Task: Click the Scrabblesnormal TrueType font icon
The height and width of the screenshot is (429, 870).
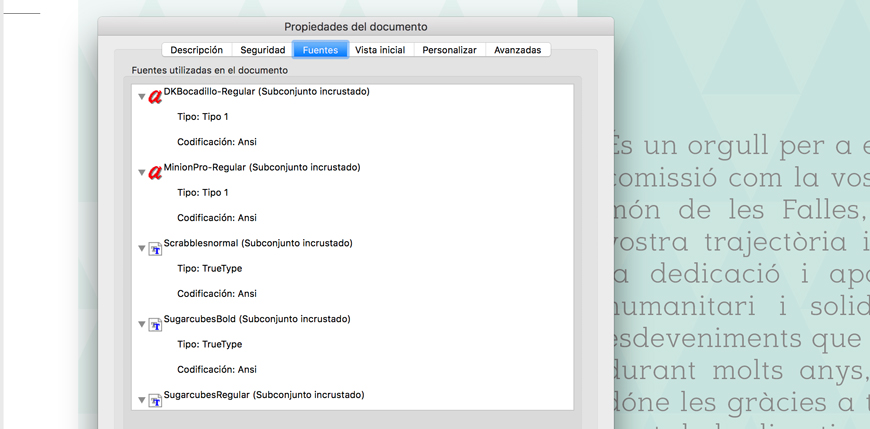Action: coord(156,249)
